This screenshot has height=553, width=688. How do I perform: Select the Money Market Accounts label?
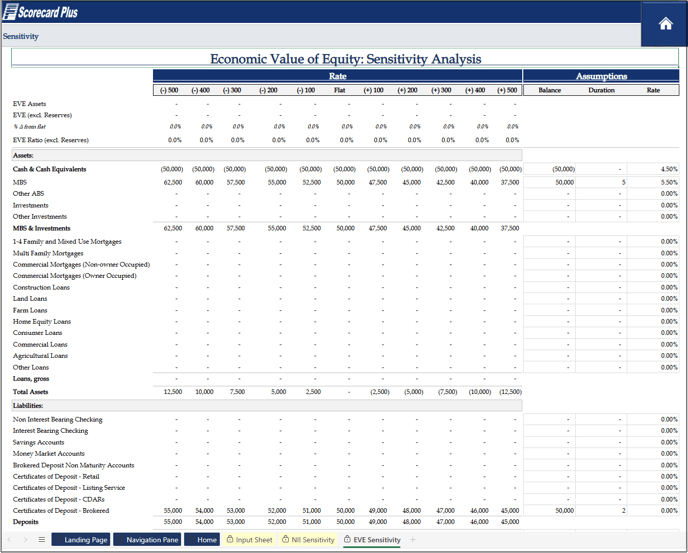(x=49, y=454)
